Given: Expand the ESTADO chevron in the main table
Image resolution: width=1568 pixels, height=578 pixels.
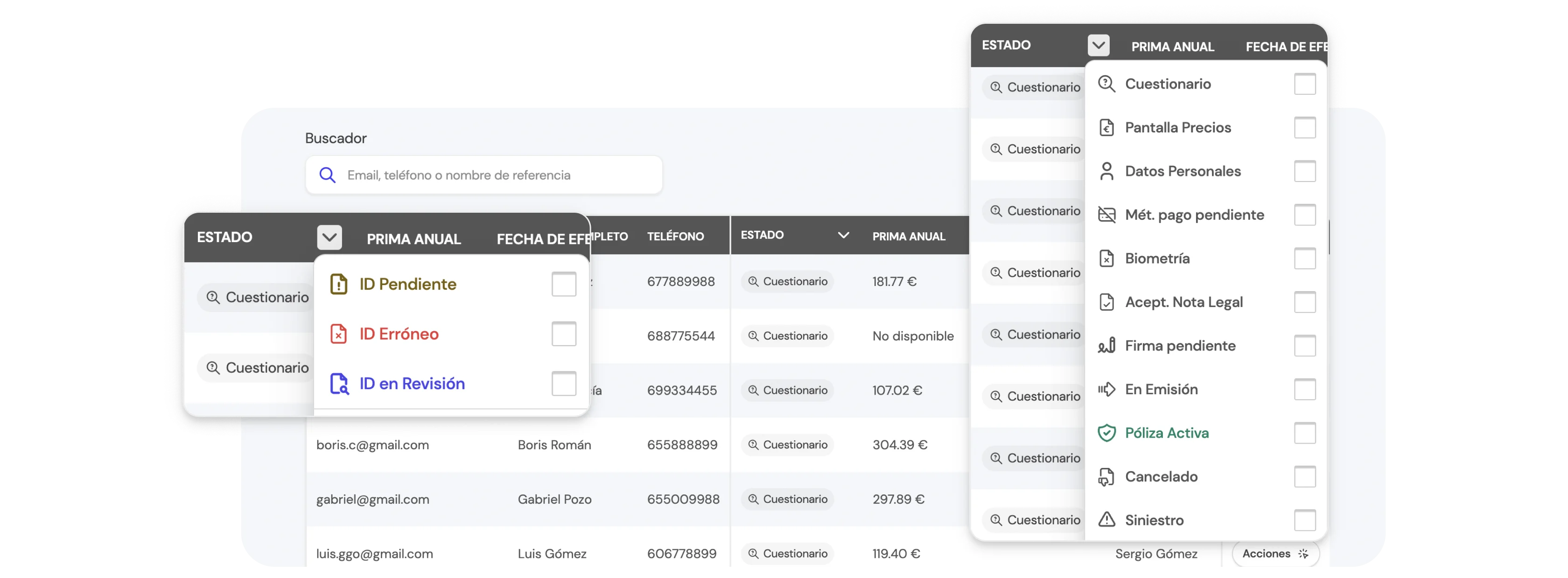Looking at the screenshot, I should coord(843,236).
